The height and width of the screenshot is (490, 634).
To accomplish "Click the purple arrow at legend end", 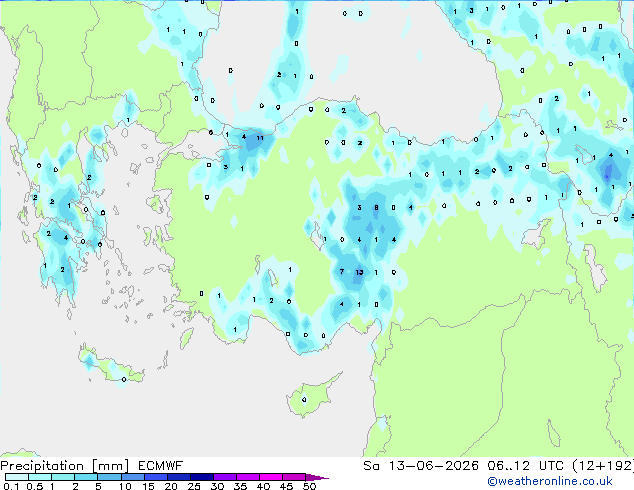I will (317, 477).
